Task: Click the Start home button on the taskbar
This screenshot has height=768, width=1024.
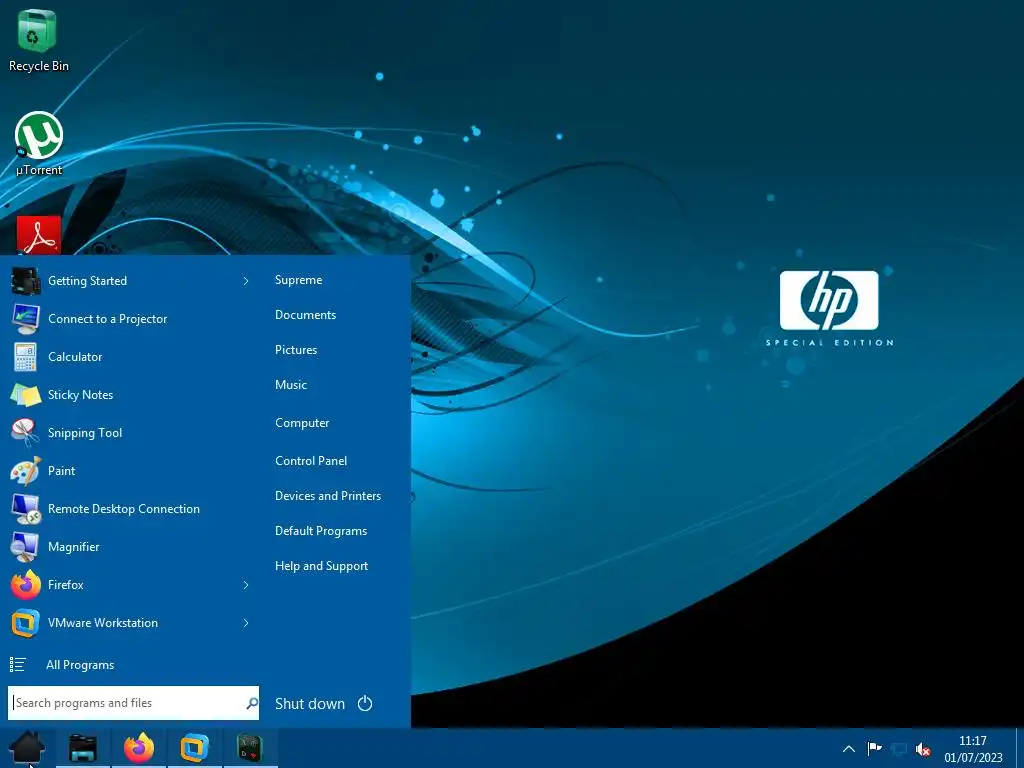Action: pos(27,748)
